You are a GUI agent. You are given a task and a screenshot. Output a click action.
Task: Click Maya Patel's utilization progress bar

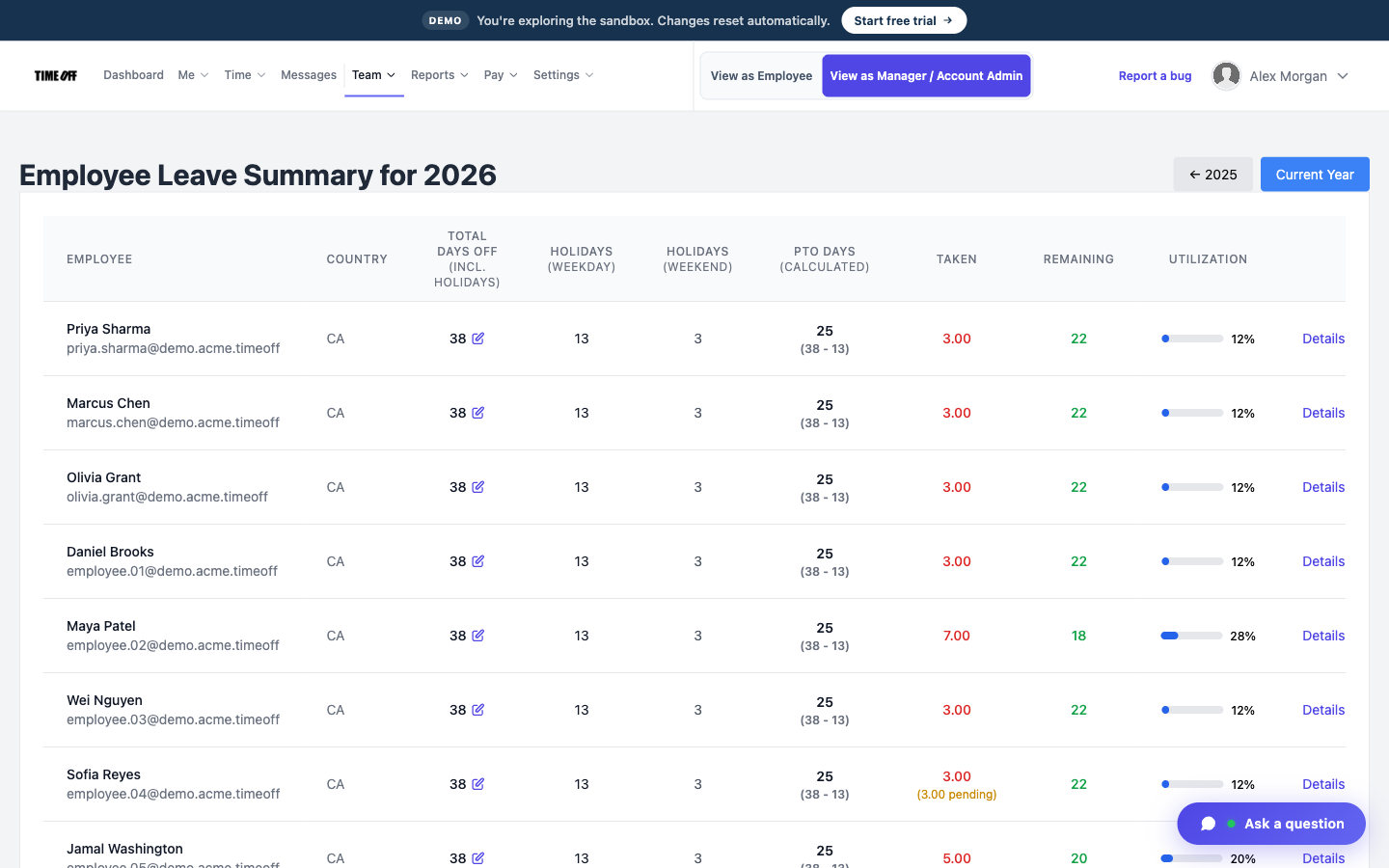pos(1192,636)
